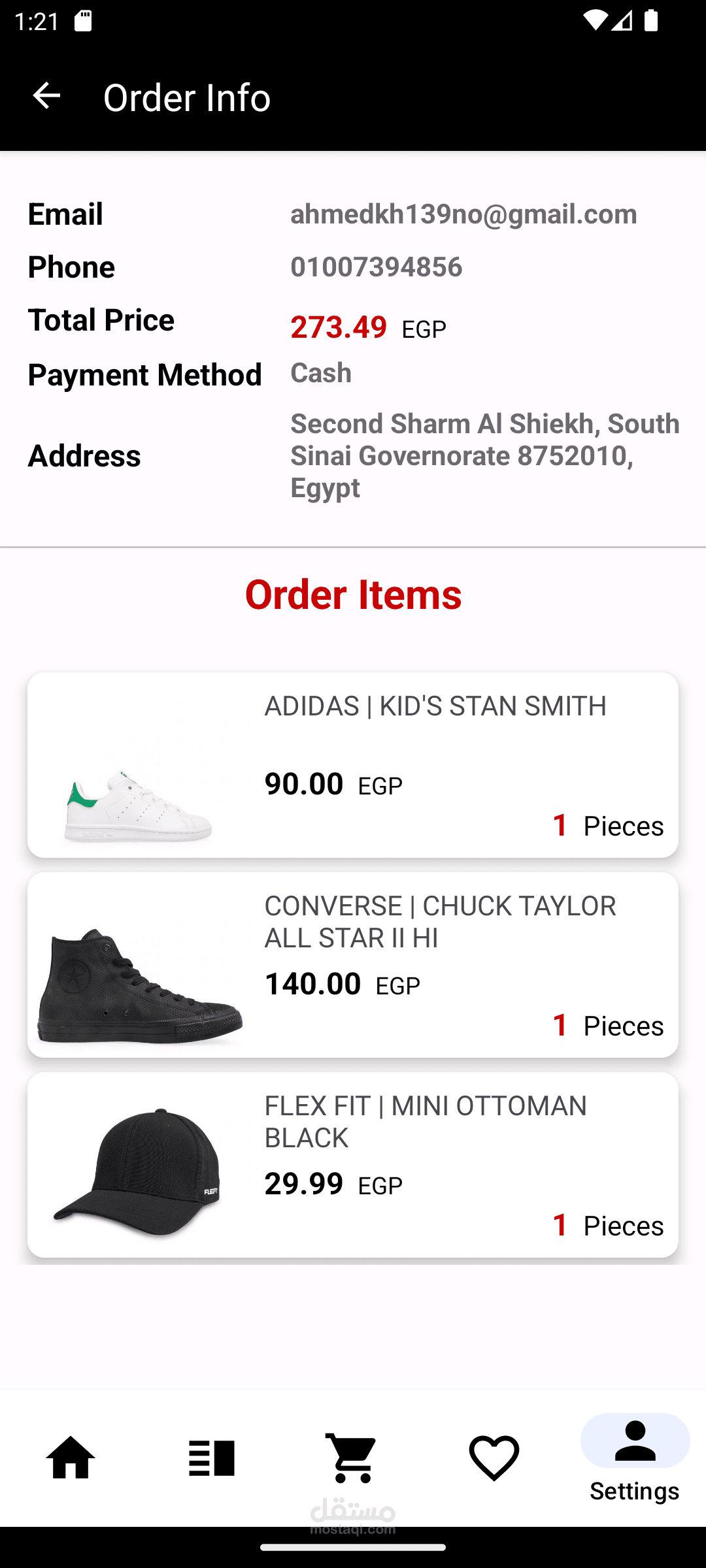This screenshot has height=1568, width=706.
Task: Tap the Order Items heading
Action: (353, 595)
